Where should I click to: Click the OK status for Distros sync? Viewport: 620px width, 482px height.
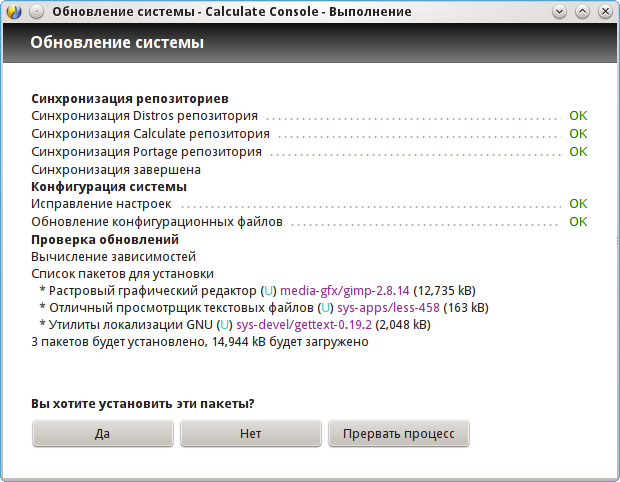point(578,116)
